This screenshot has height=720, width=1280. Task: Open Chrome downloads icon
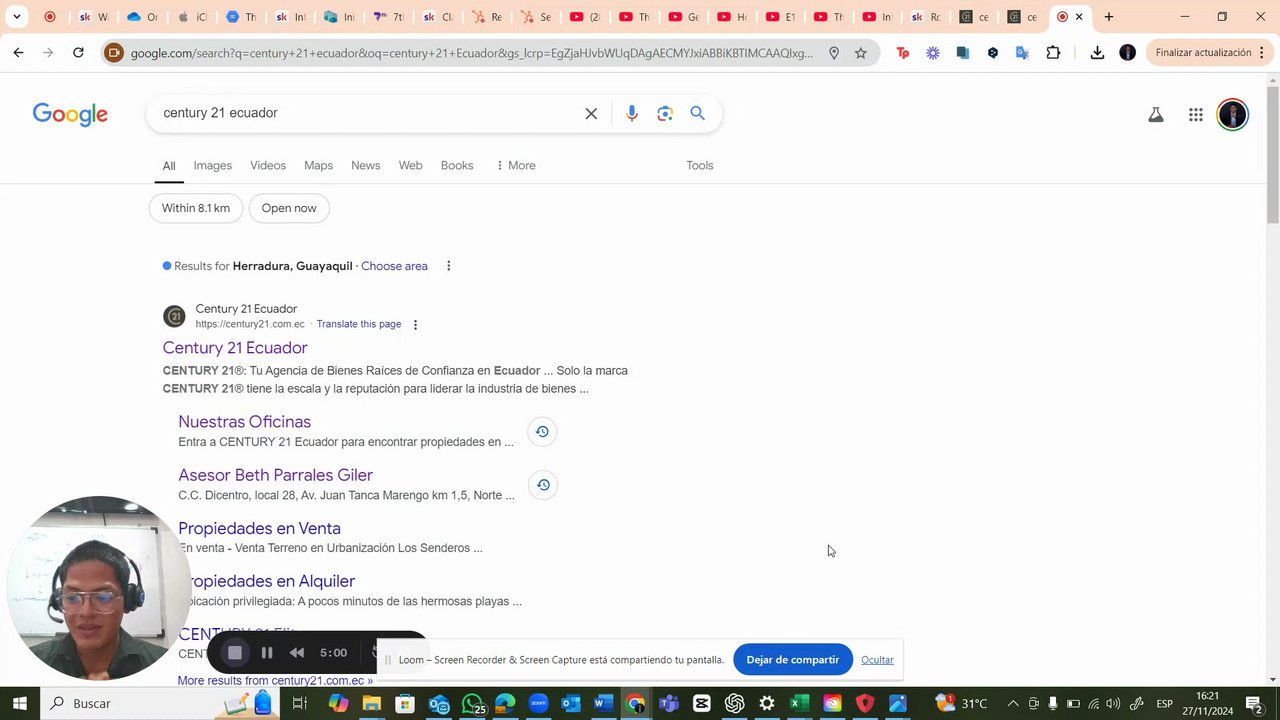click(1097, 53)
